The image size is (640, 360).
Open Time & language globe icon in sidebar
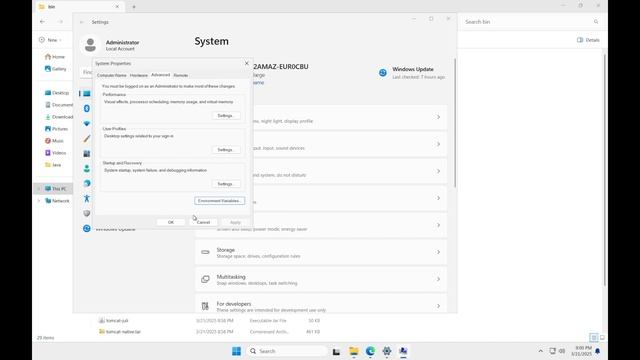(x=87, y=183)
